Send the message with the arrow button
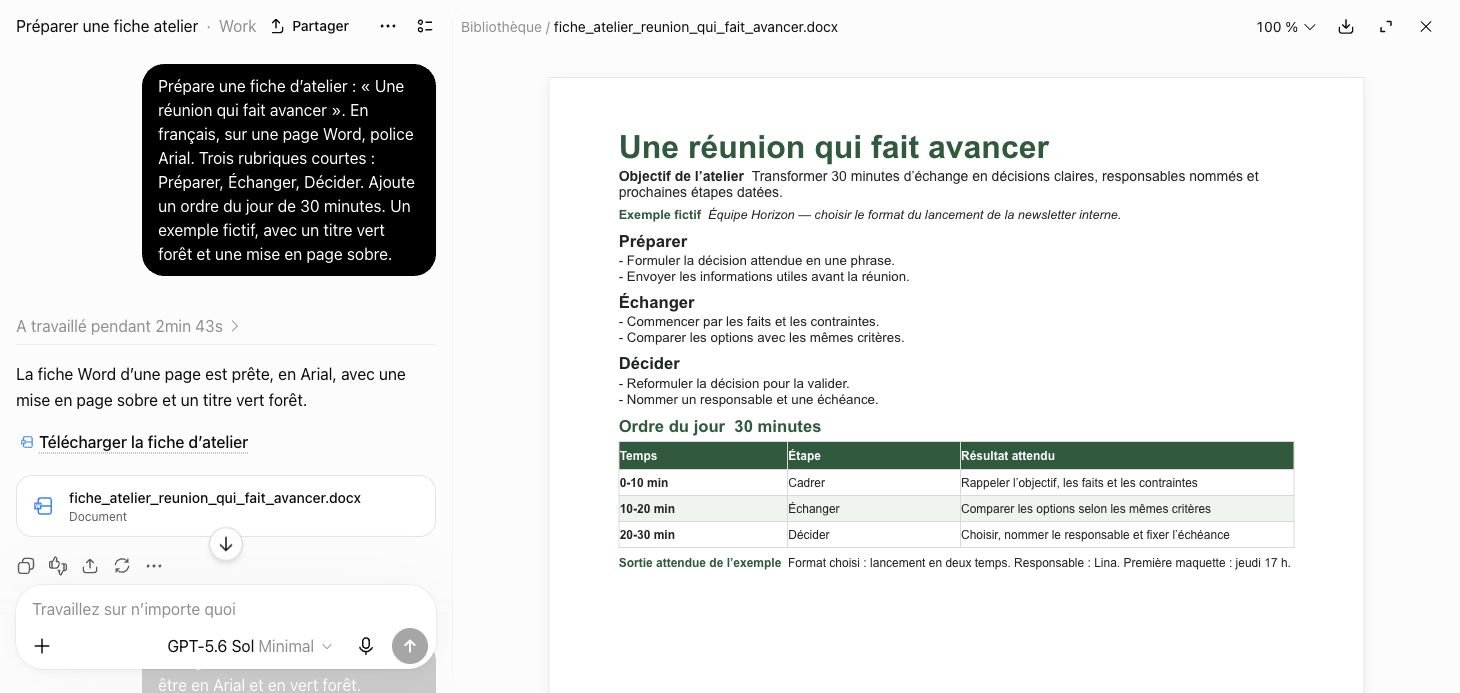 coord(410,646)
